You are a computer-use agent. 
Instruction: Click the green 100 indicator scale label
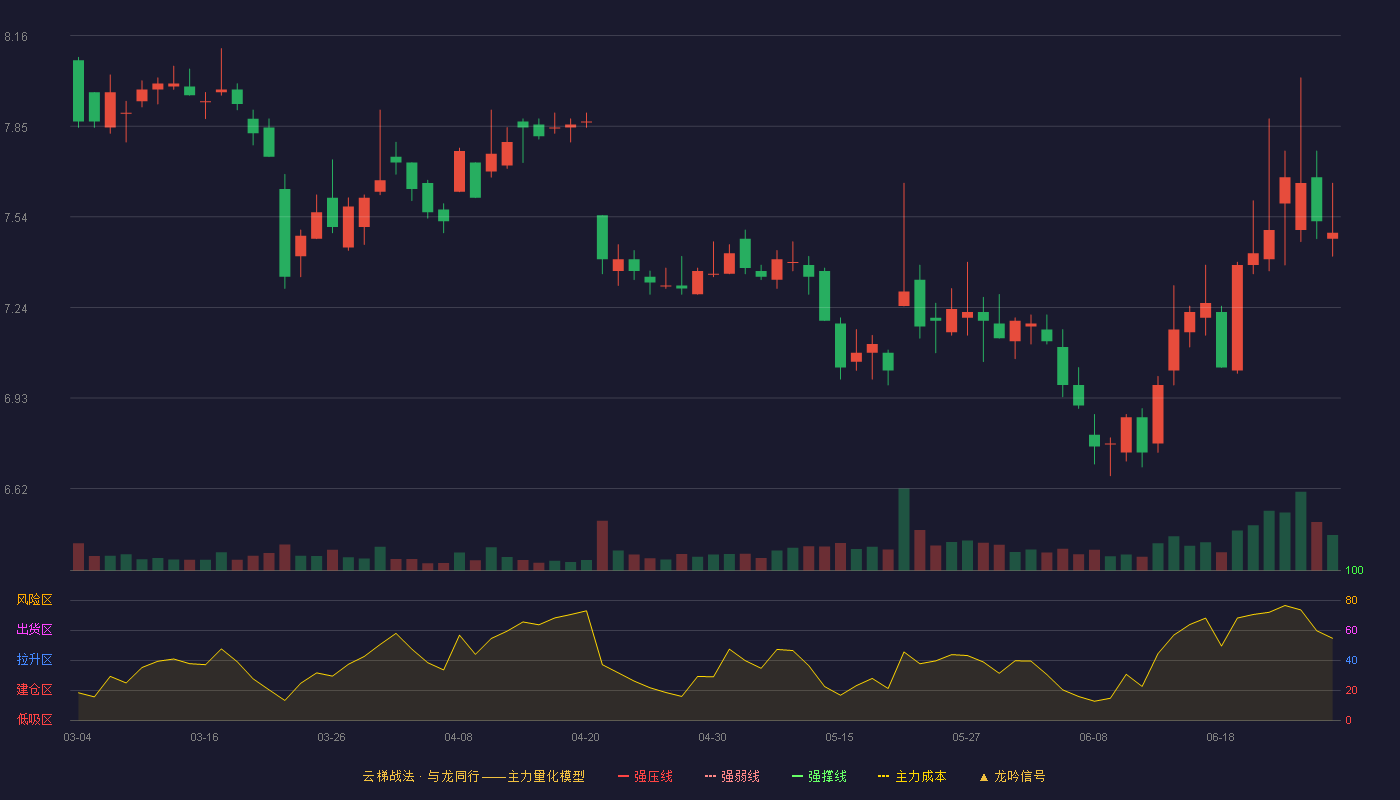(x=1354, y=571)
